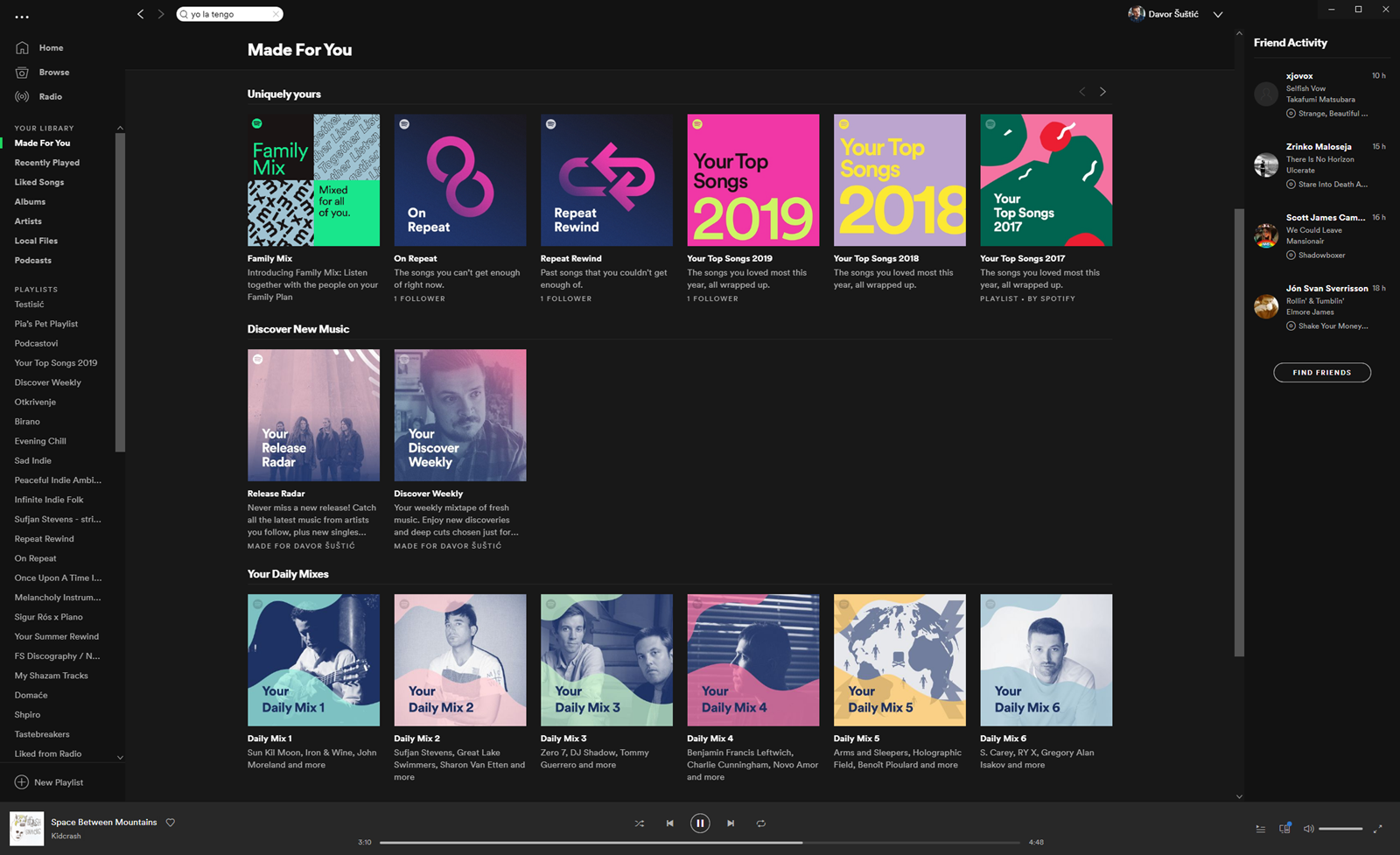Click the now-playing album art thumbnail
The width and height of the screenshot is (1400, 855).
tap(26, 829)
